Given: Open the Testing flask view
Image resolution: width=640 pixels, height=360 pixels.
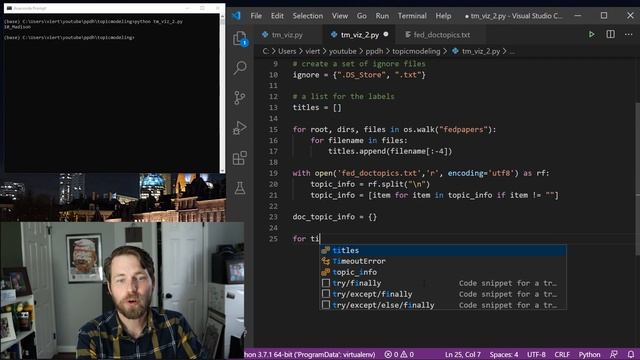Looking at the screenshot, I should 240,188.
